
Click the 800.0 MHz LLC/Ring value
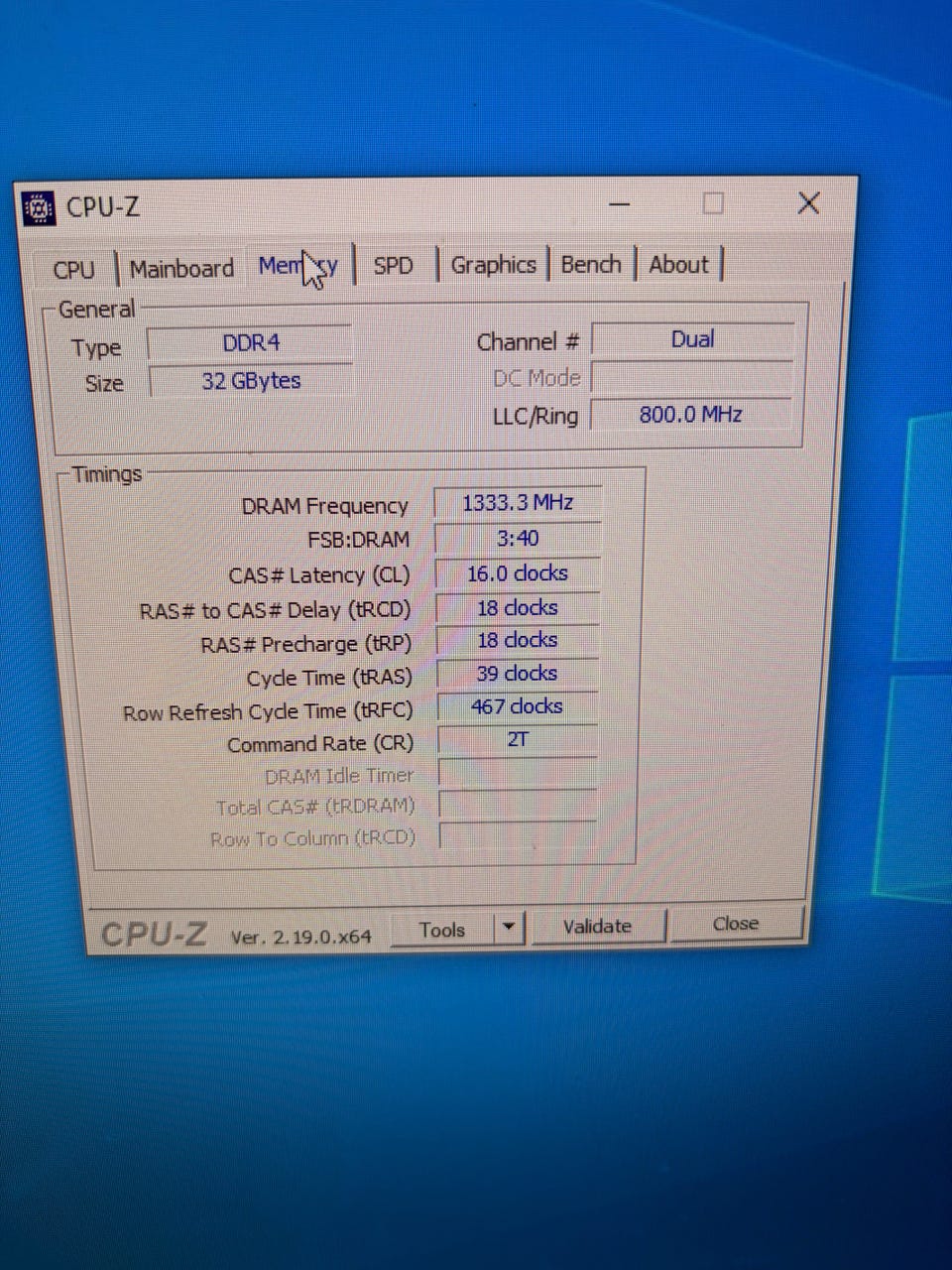[x=691, y=415]
